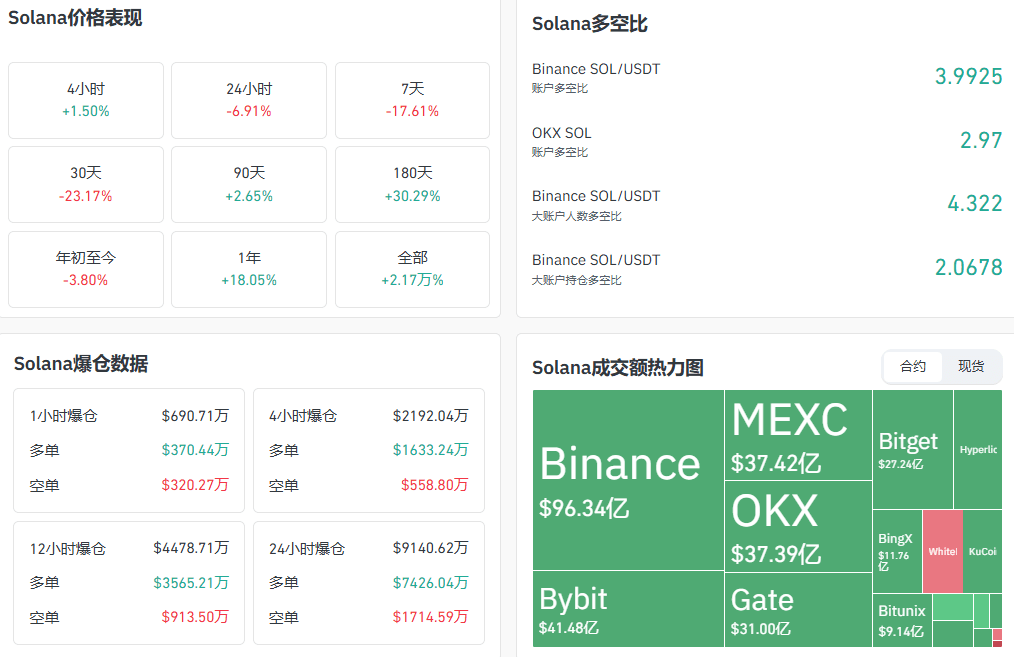Viewport: 1014px width, 657px height.
Task: Select the Bitget heatmap tile
Action: pos(912,449)
